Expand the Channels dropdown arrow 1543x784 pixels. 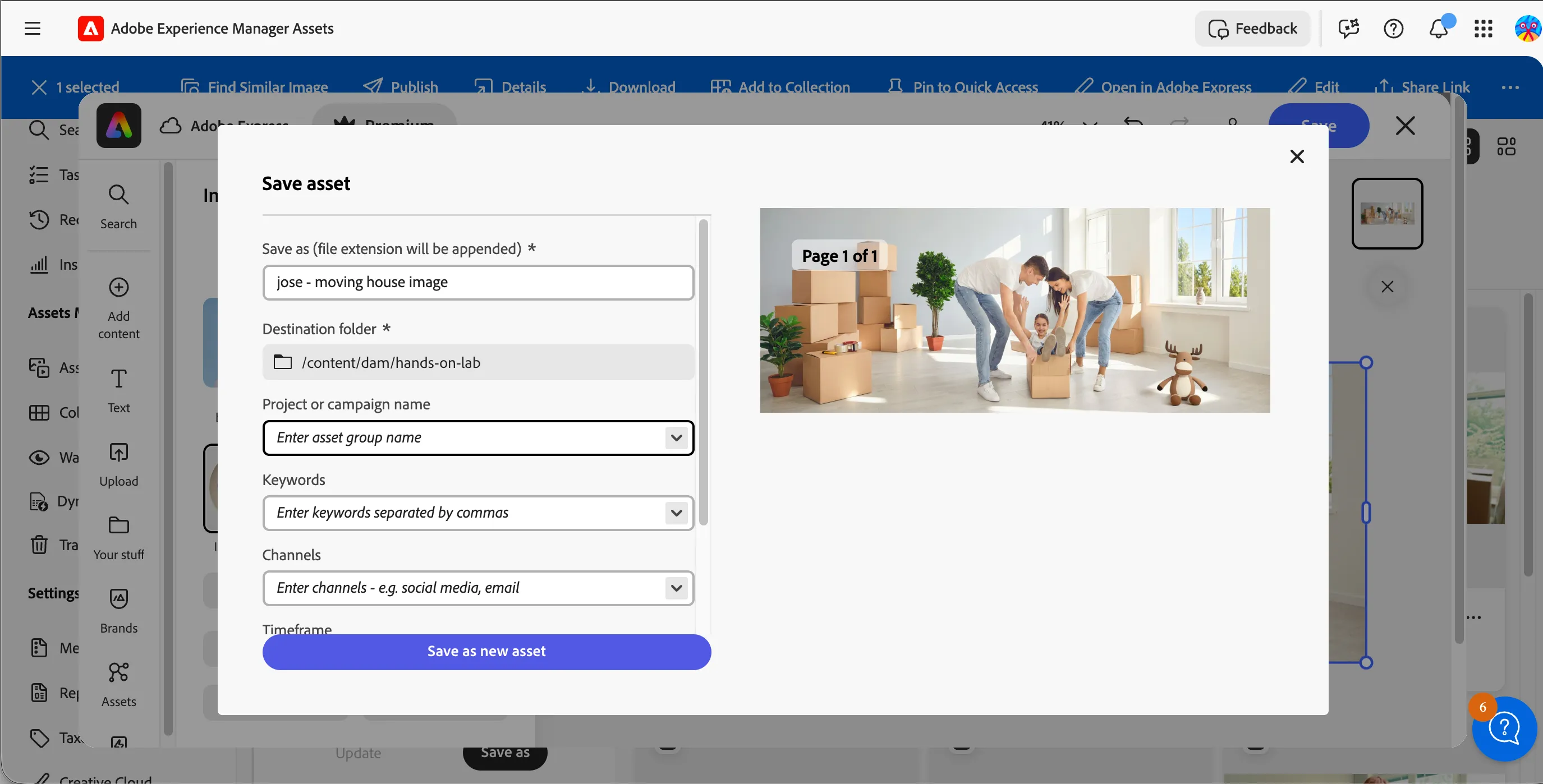point(676,588)
